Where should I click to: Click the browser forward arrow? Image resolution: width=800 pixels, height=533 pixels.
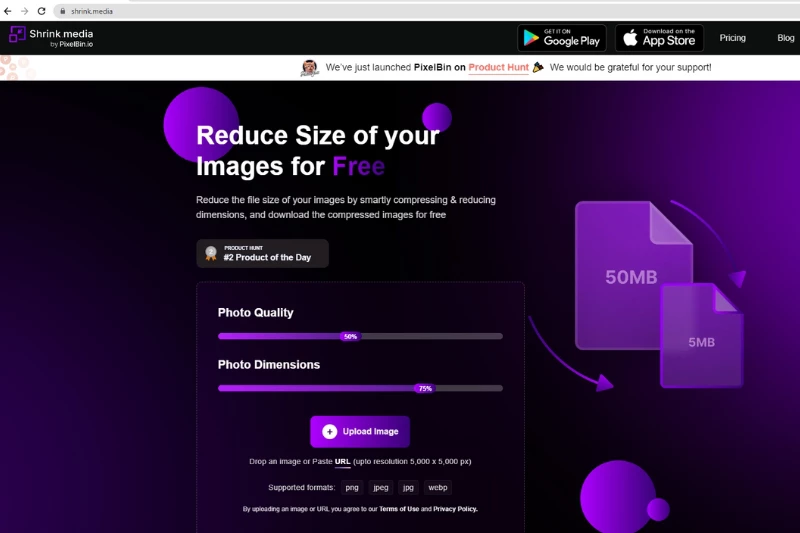(24, 11)
